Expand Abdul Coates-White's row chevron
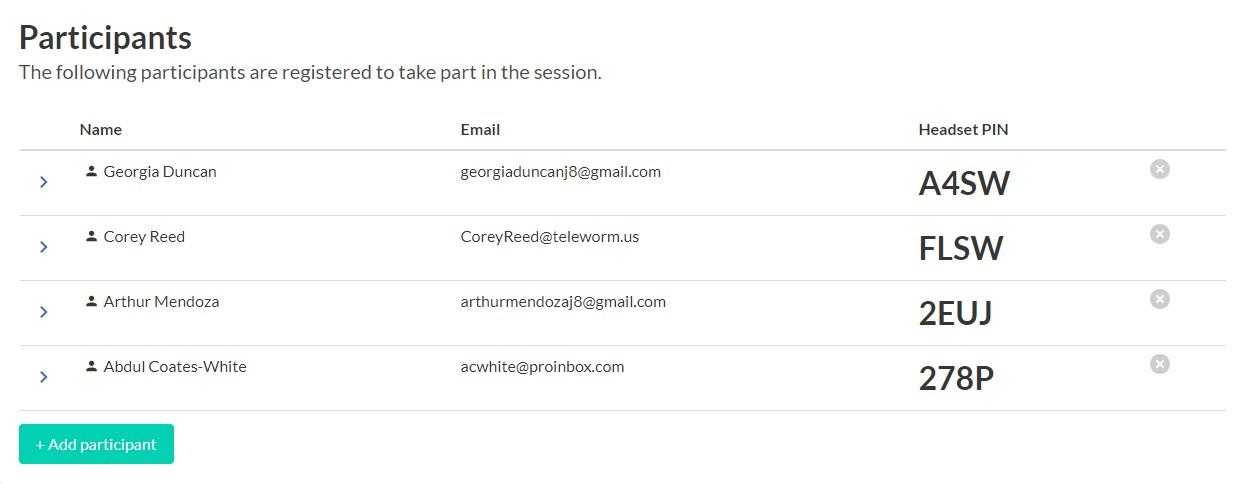The width and height of the screenshot is (1243, 484). (x=44, y=377)
